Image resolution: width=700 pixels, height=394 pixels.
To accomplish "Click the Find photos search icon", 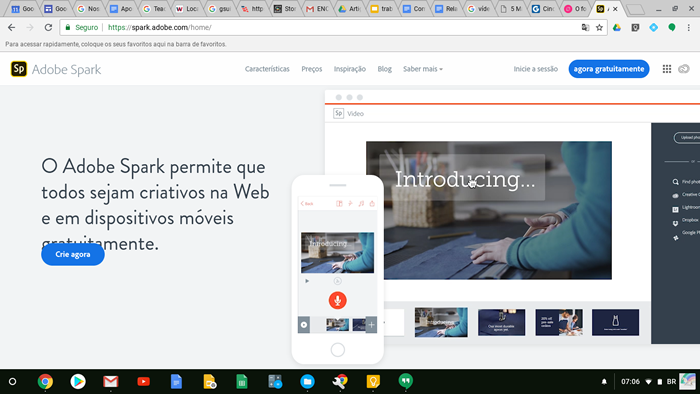I will pos(675,182).
